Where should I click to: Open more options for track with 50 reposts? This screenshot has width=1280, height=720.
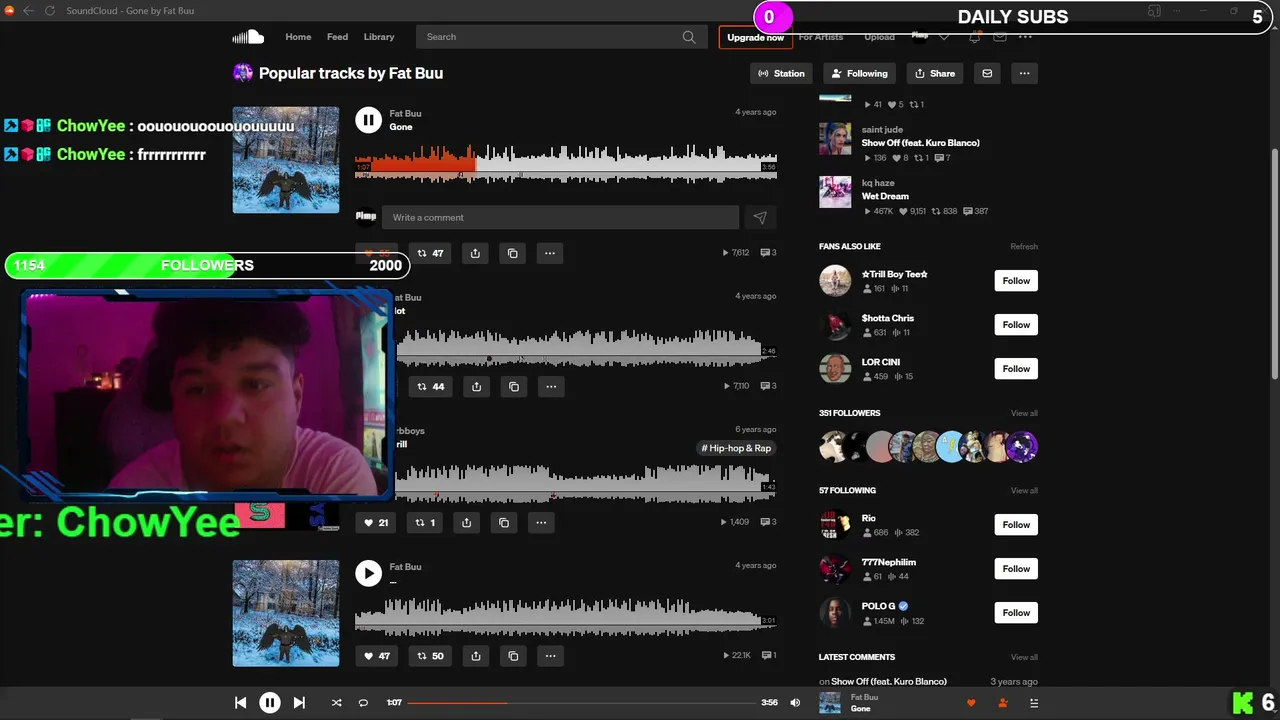pyautogui.click(x=550, y=656)
